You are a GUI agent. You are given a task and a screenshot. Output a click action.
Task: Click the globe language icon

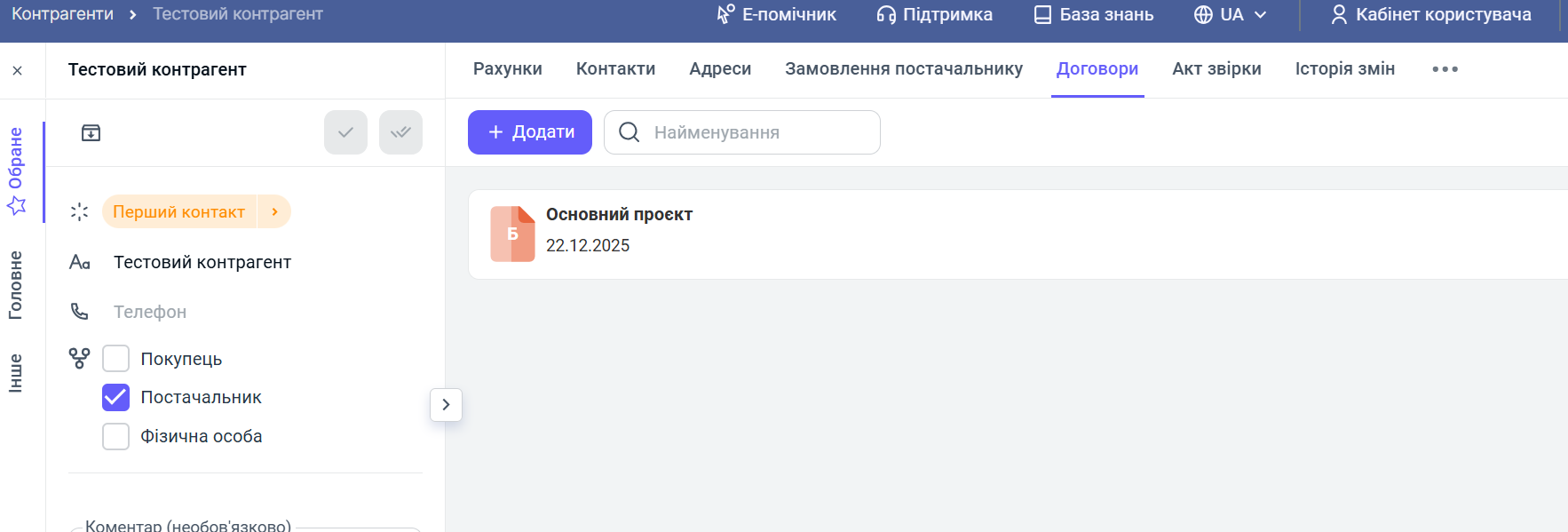click(1203, 14)
